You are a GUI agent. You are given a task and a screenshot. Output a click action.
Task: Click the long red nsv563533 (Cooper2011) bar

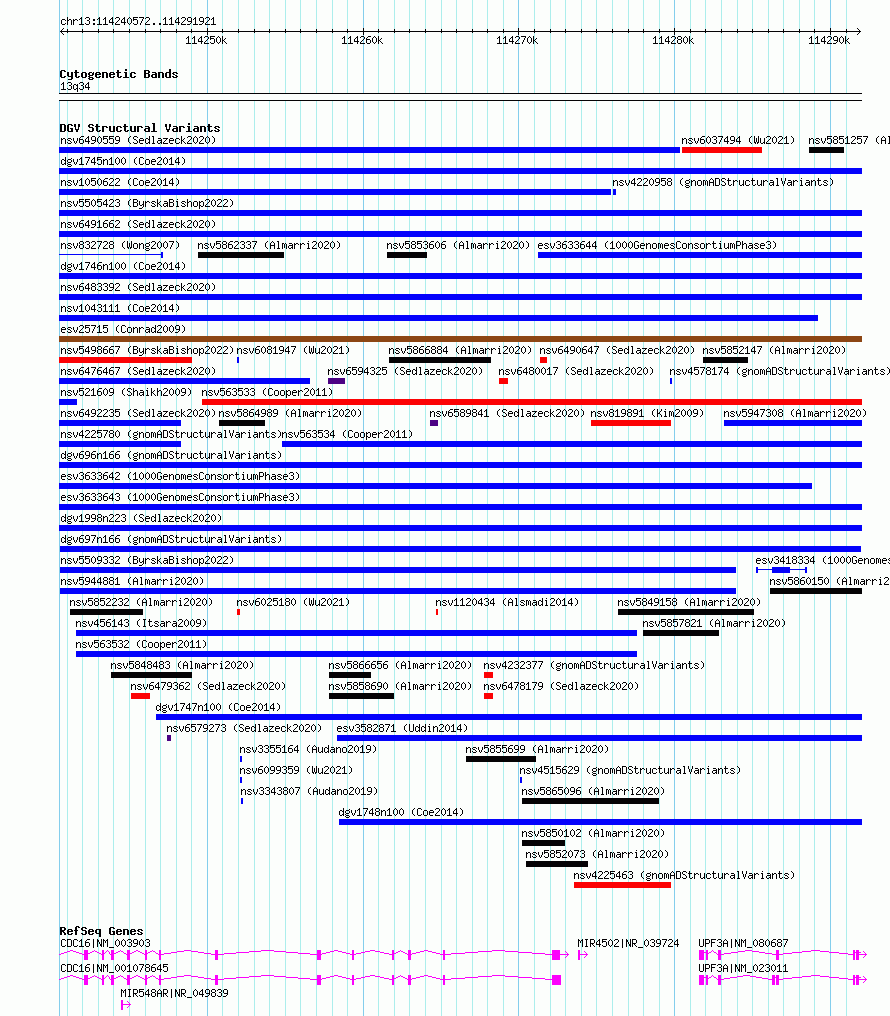point(532,402)
